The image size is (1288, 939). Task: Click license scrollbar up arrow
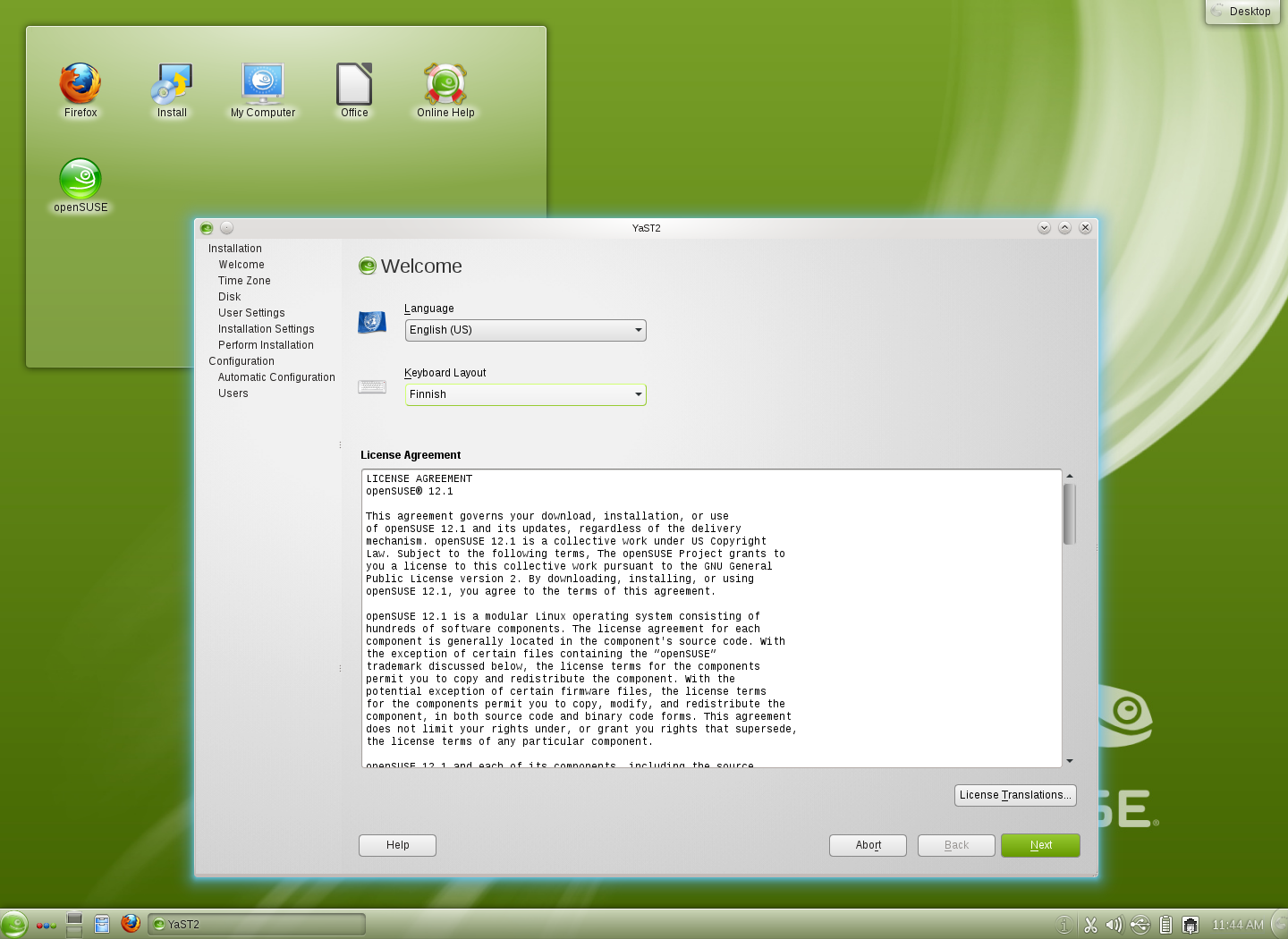coord(1070,476)
